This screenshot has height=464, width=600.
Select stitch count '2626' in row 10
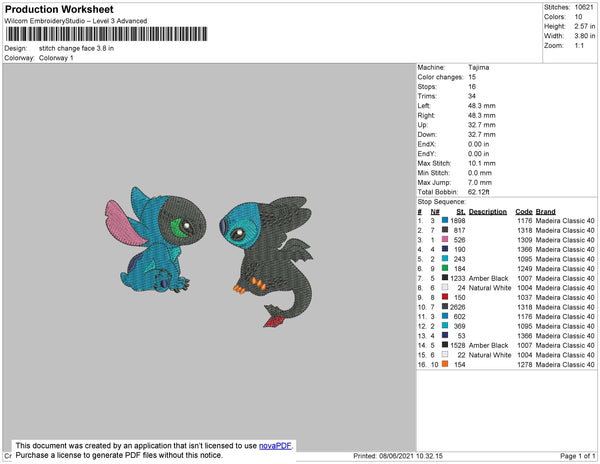click(x=458, y=307)
